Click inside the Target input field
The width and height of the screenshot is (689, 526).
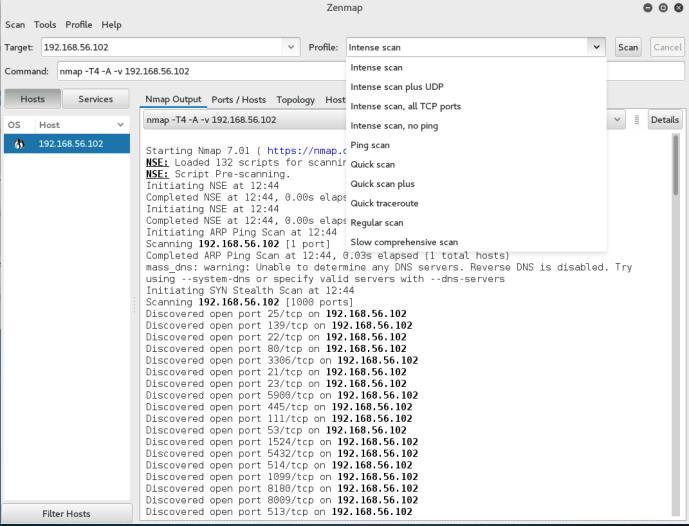pos(163,47)
